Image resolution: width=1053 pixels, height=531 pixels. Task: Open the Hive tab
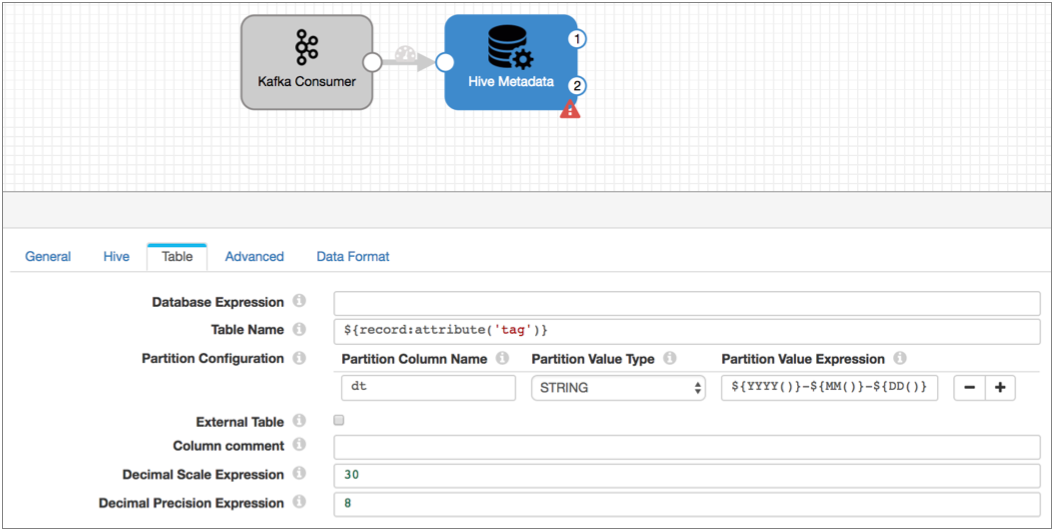[x=116, y=256]
